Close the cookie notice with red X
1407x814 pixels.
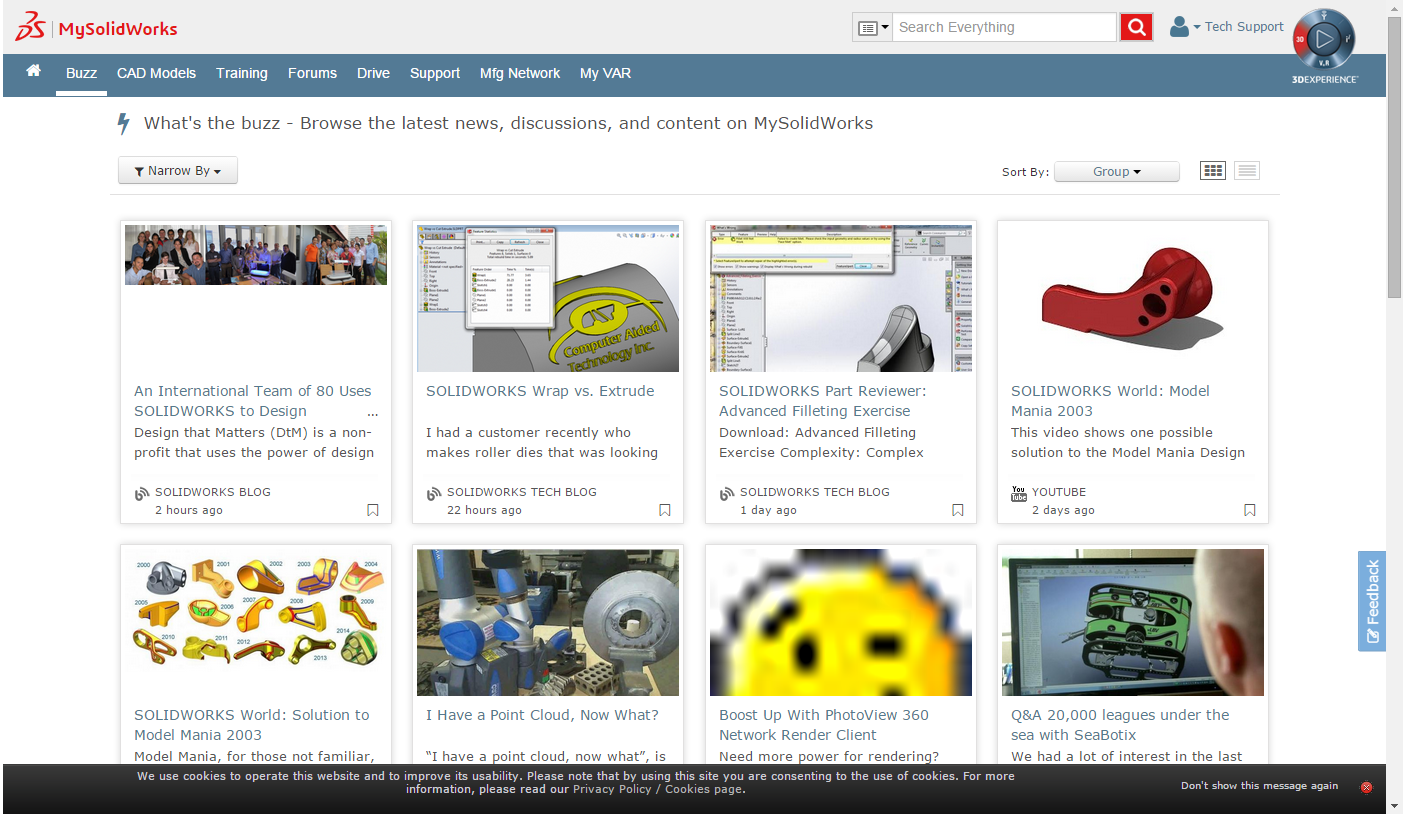(x=1366, y=787)
